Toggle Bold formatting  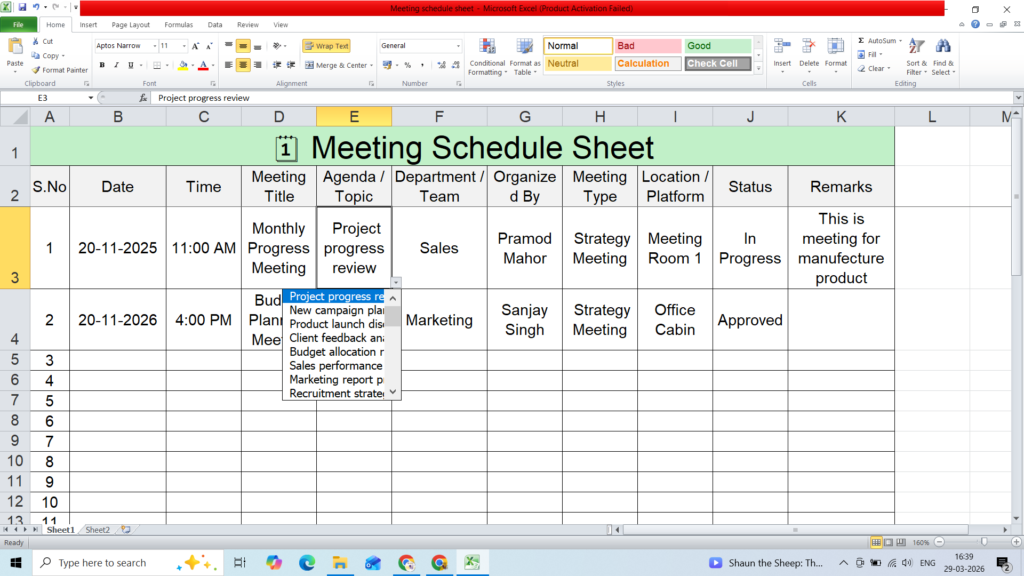(102, 65)
